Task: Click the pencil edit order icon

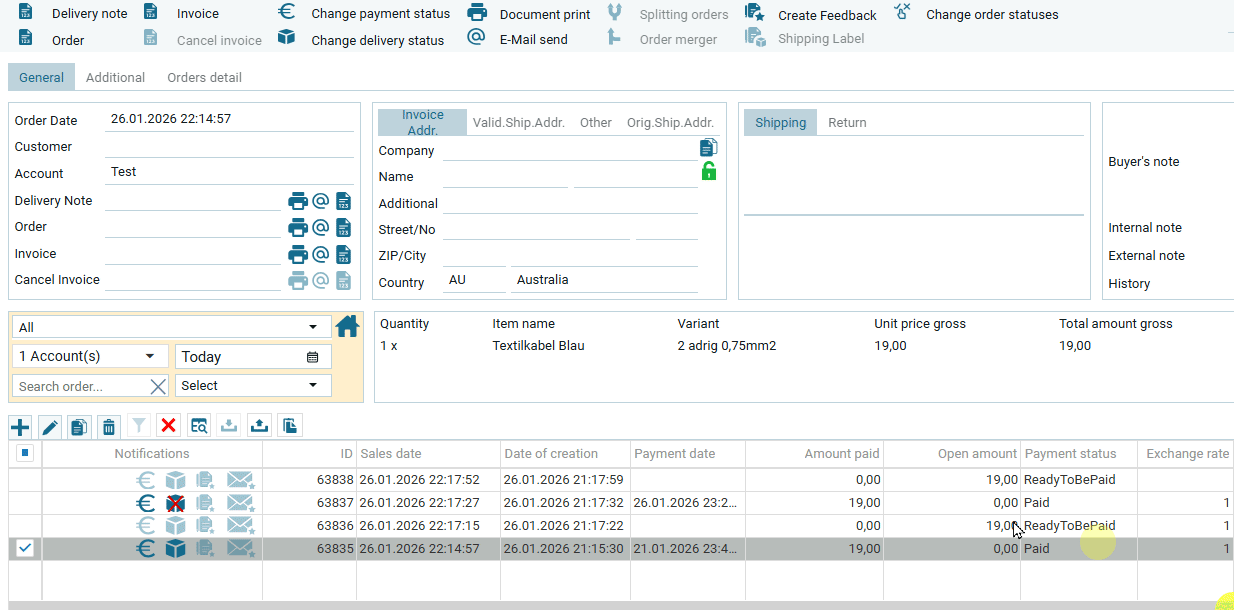Action: 50,427
